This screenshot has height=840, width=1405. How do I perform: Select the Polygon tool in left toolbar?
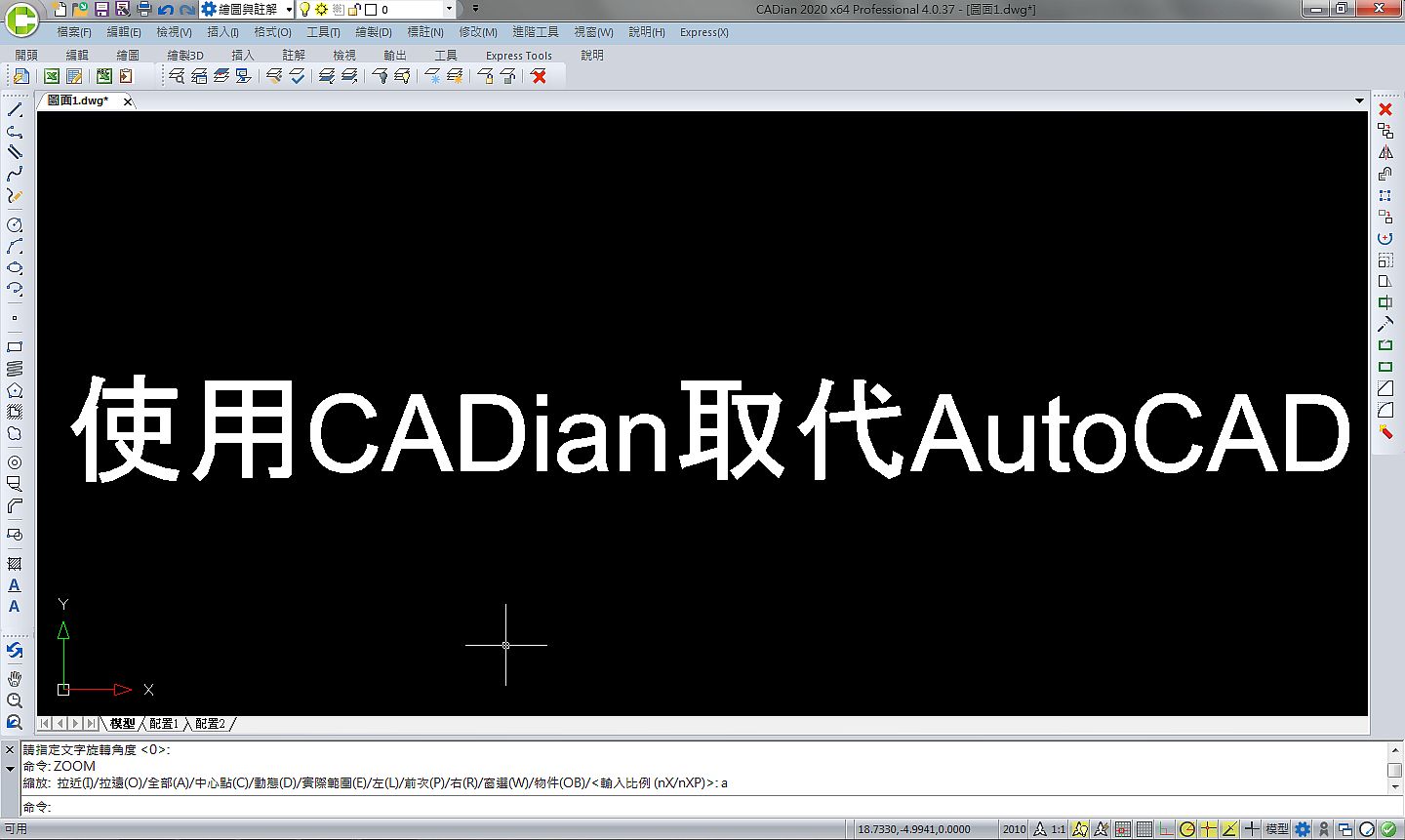[15, 390]
